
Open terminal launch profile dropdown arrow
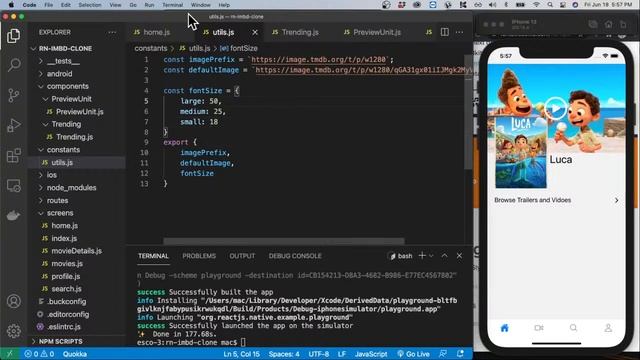coord(431,256)
